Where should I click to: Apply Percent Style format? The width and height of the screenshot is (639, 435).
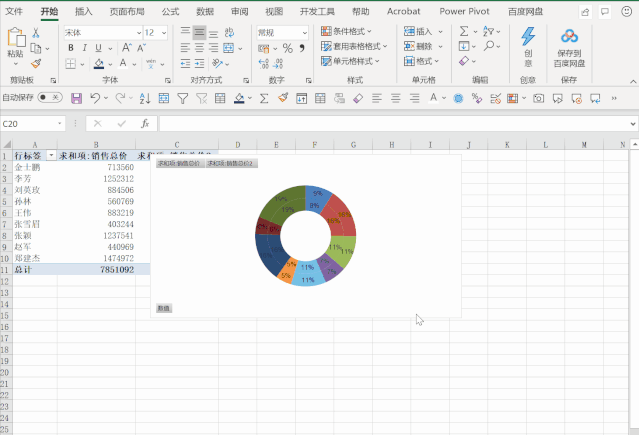coord(288,48)
